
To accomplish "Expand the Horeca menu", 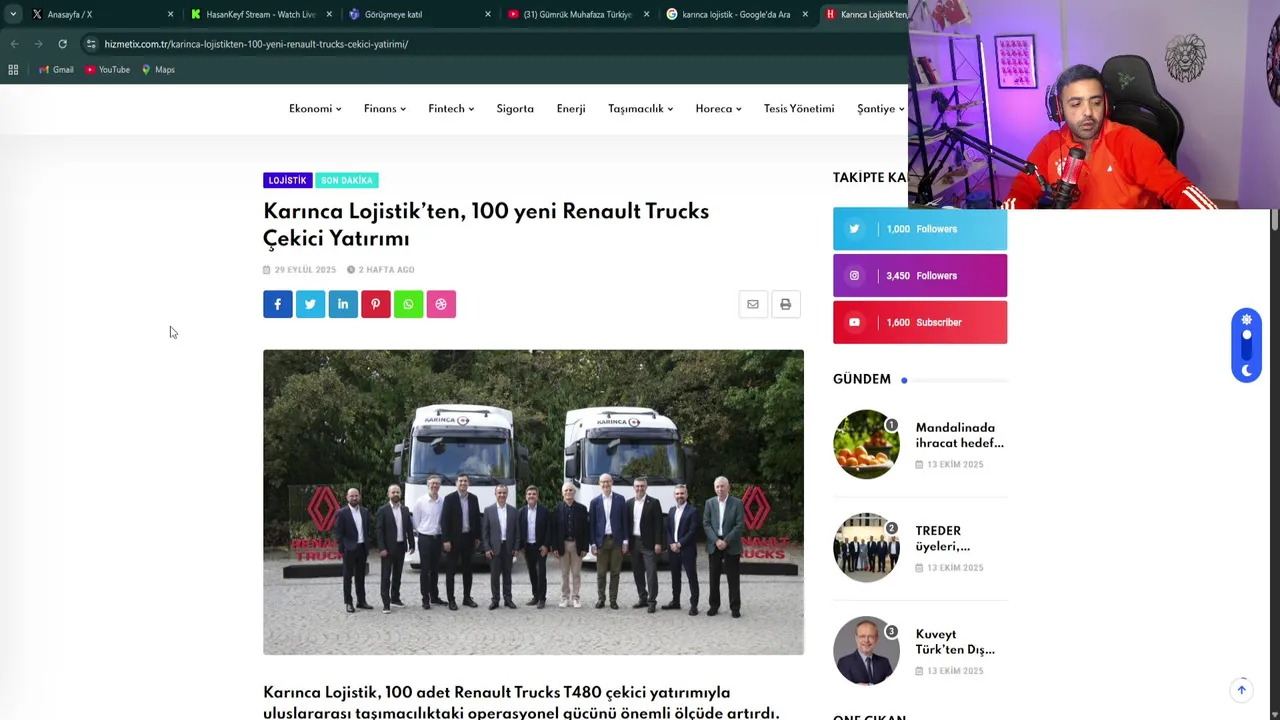I will [x=718, y=108].
